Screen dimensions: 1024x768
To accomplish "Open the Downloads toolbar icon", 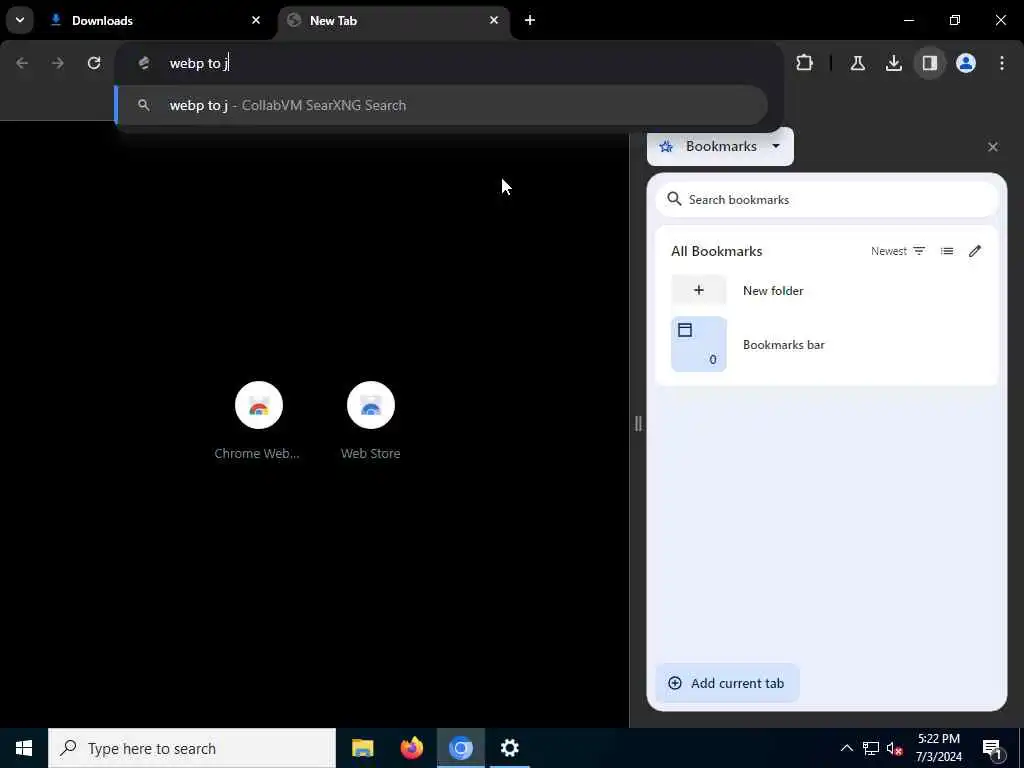I will coord(893,63).
